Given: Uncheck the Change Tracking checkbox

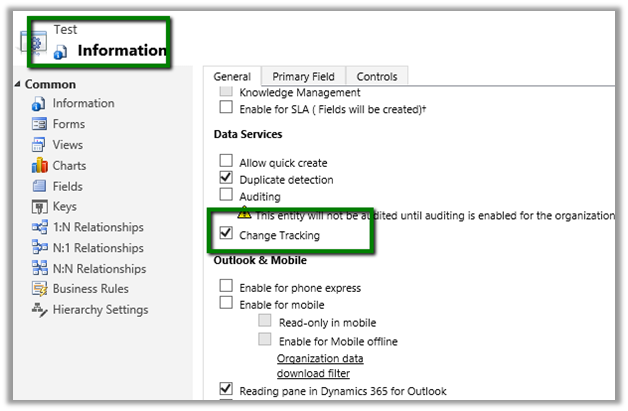Looking at the screenshot, I should tap(225, 235).
